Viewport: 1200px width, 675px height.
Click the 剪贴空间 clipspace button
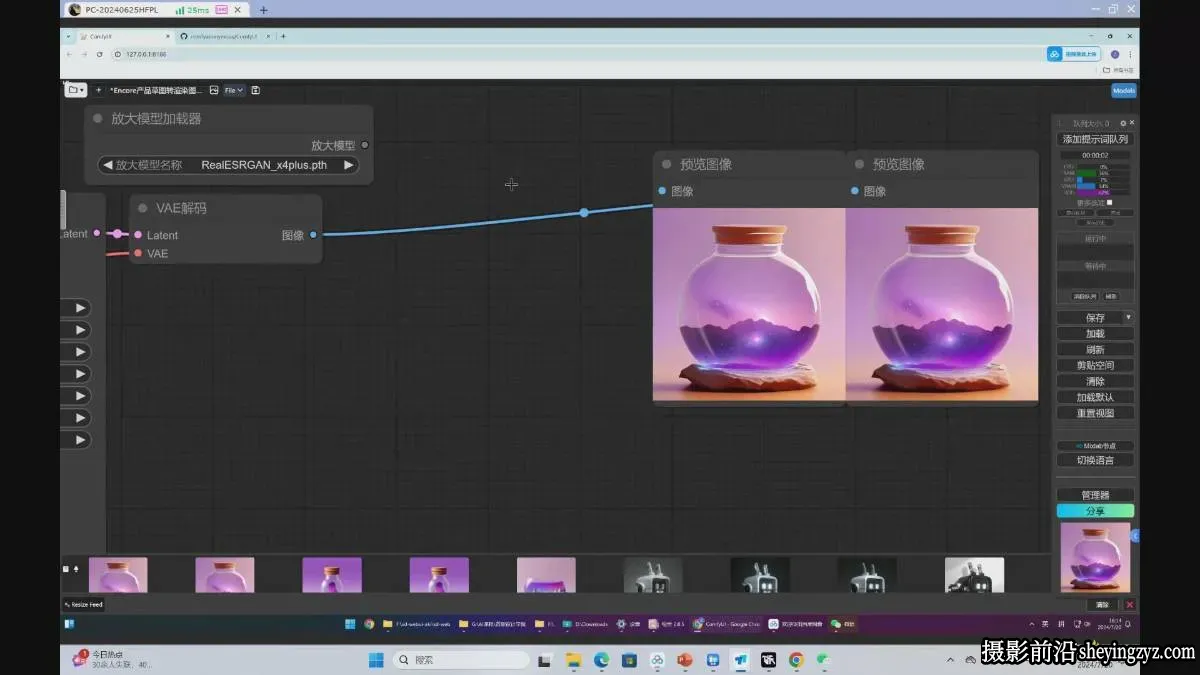[1095, 365]
